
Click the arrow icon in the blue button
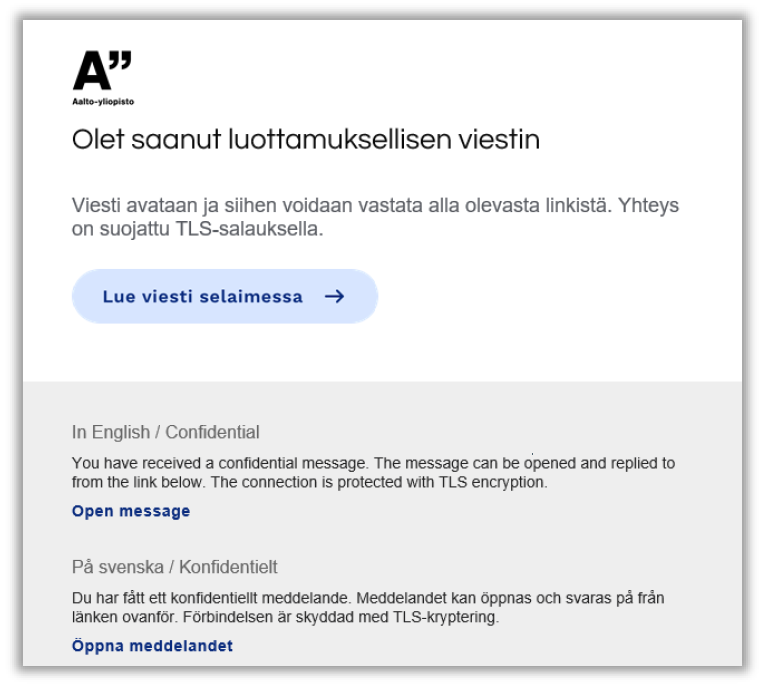334,296
